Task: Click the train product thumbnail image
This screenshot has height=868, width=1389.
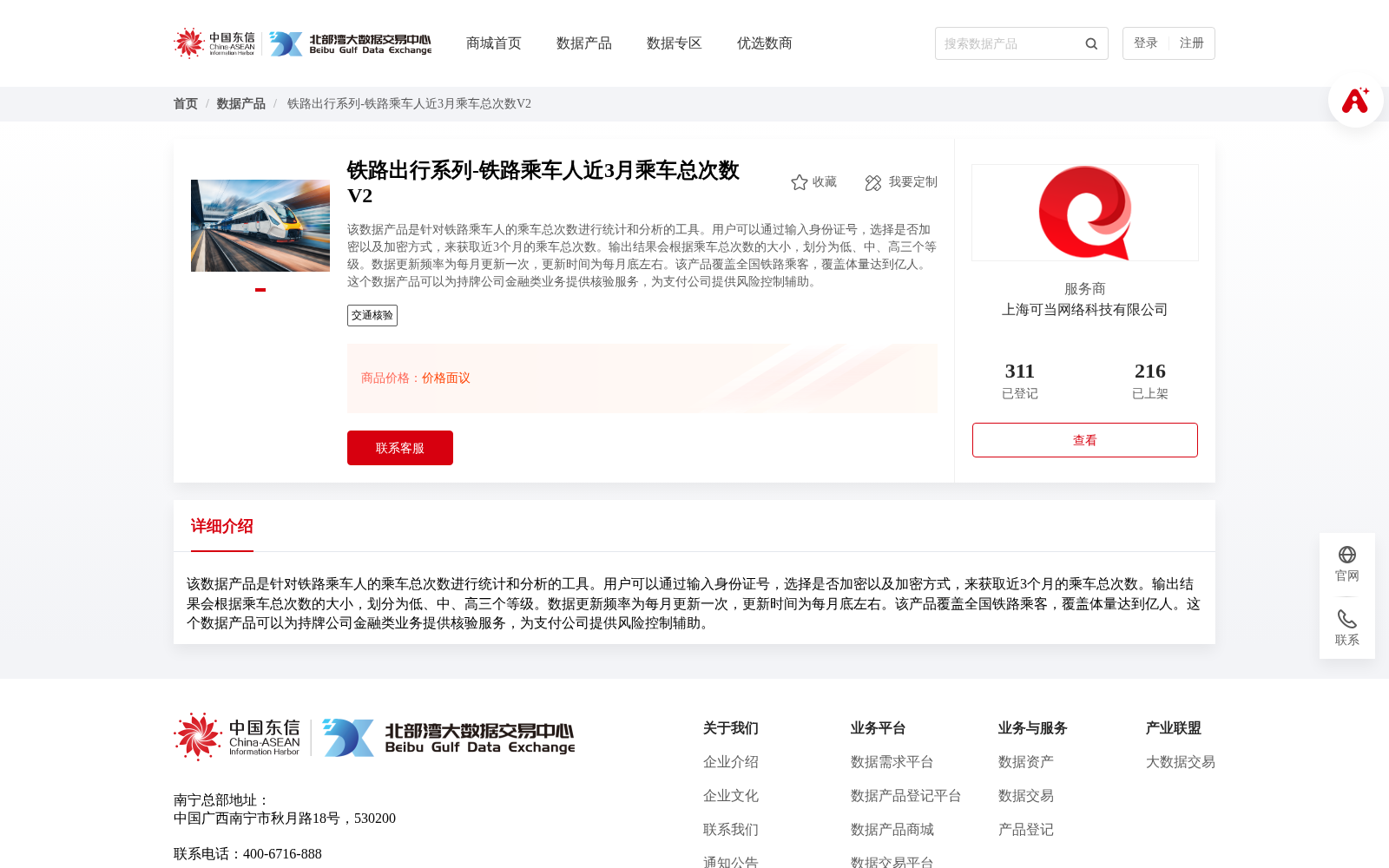Action: [x=260, y=226]
